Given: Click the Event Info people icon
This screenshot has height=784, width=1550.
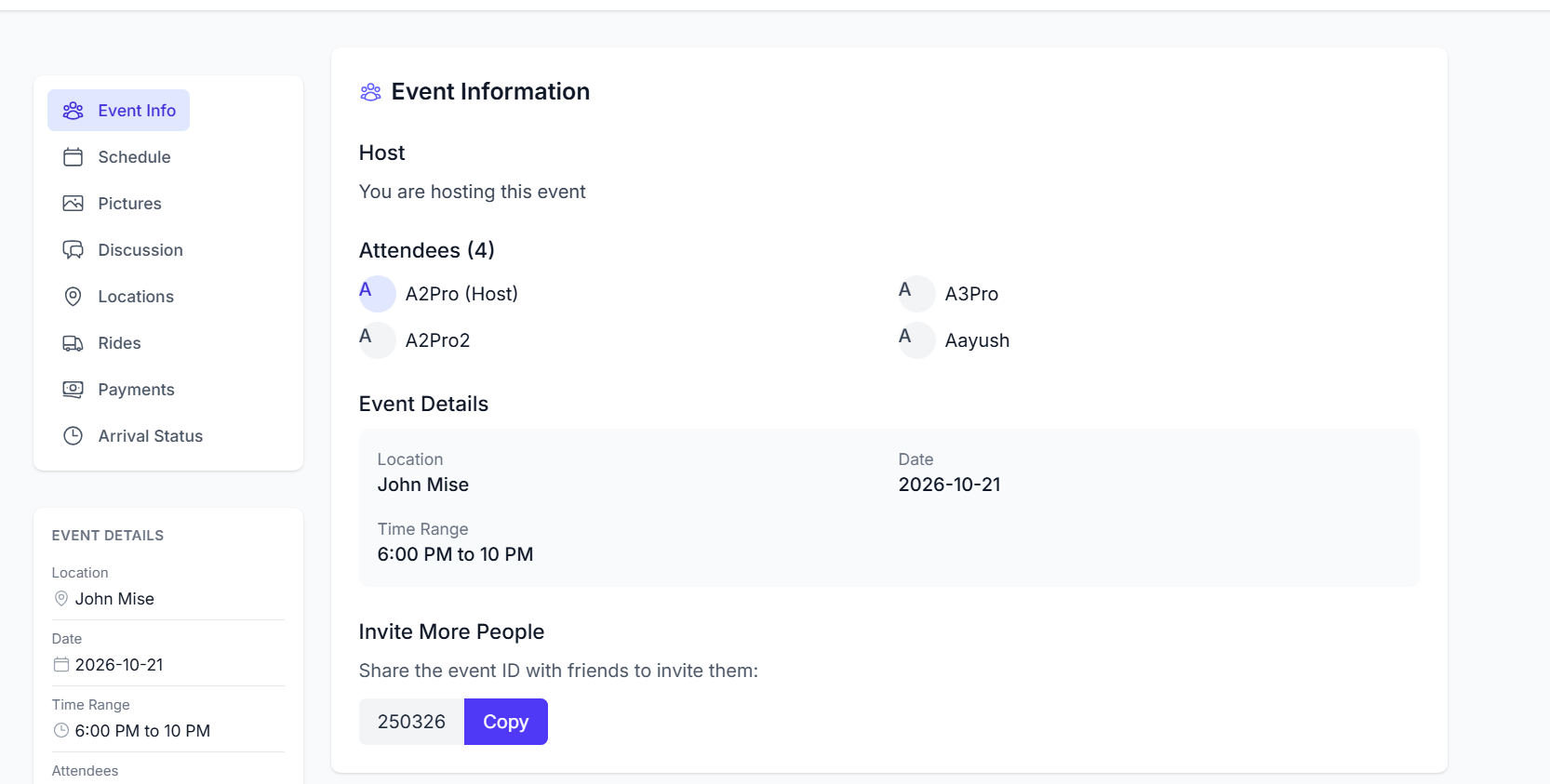Looking at the screenshot, I should click(x=73, y=111).
